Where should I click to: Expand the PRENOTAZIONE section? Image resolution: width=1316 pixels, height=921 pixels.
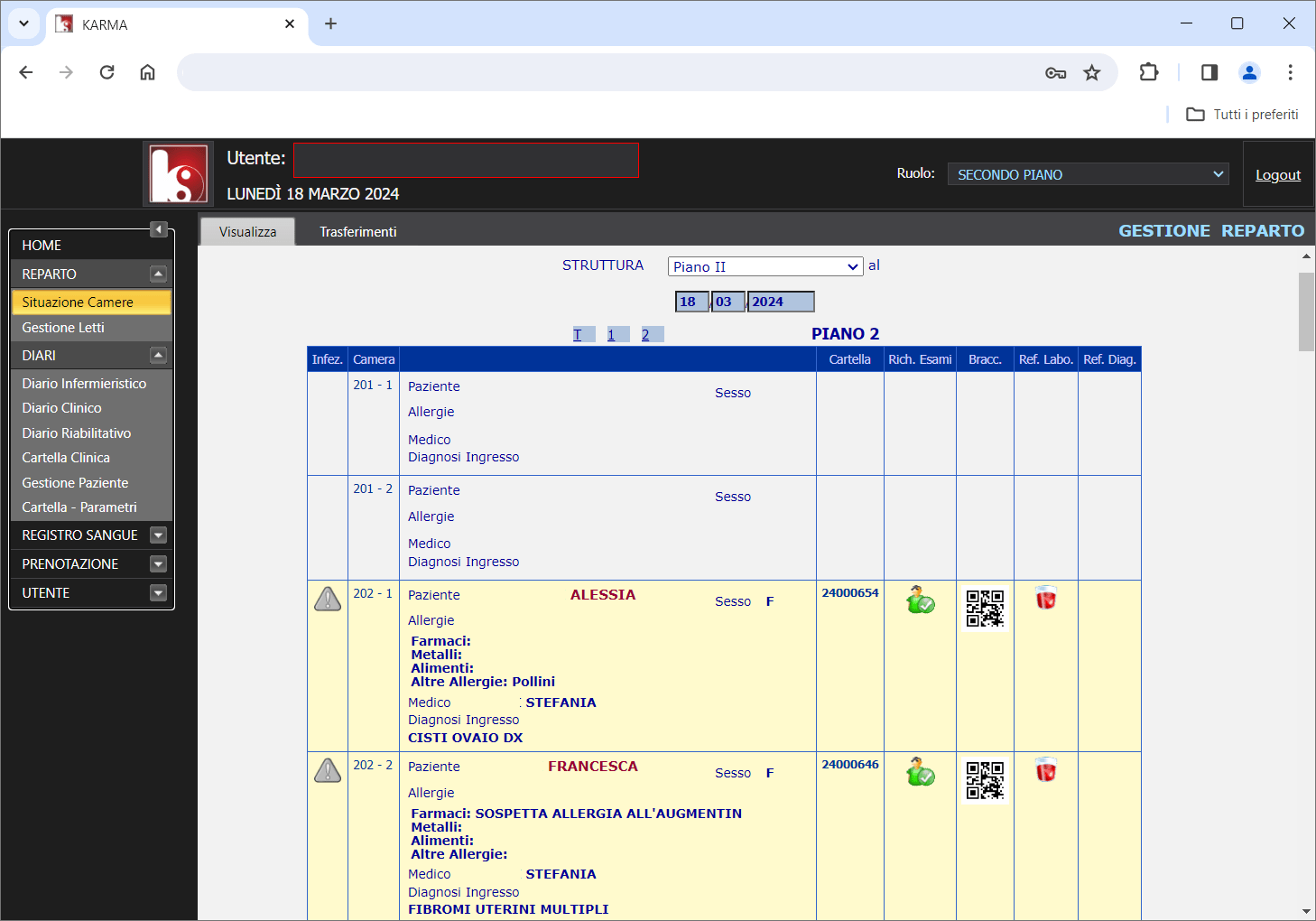pyautogui.click(x=159, y=564)
